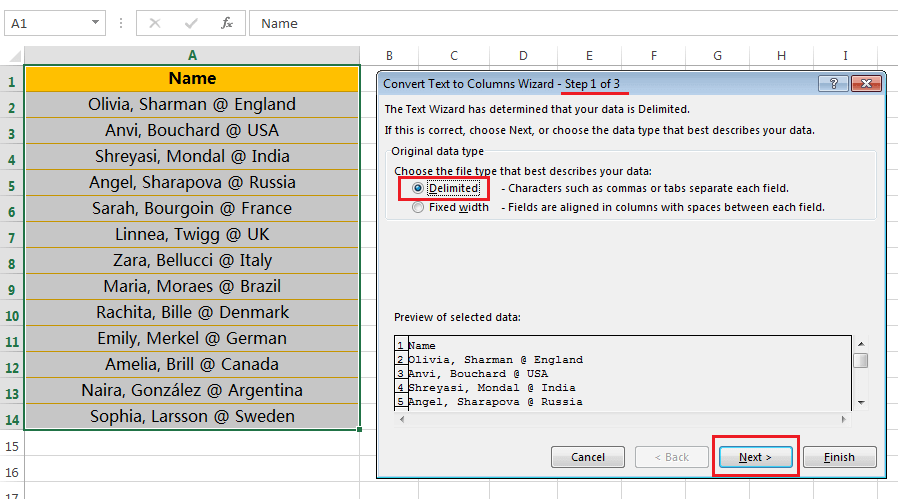Click the preview scroll up arrow

861,344
